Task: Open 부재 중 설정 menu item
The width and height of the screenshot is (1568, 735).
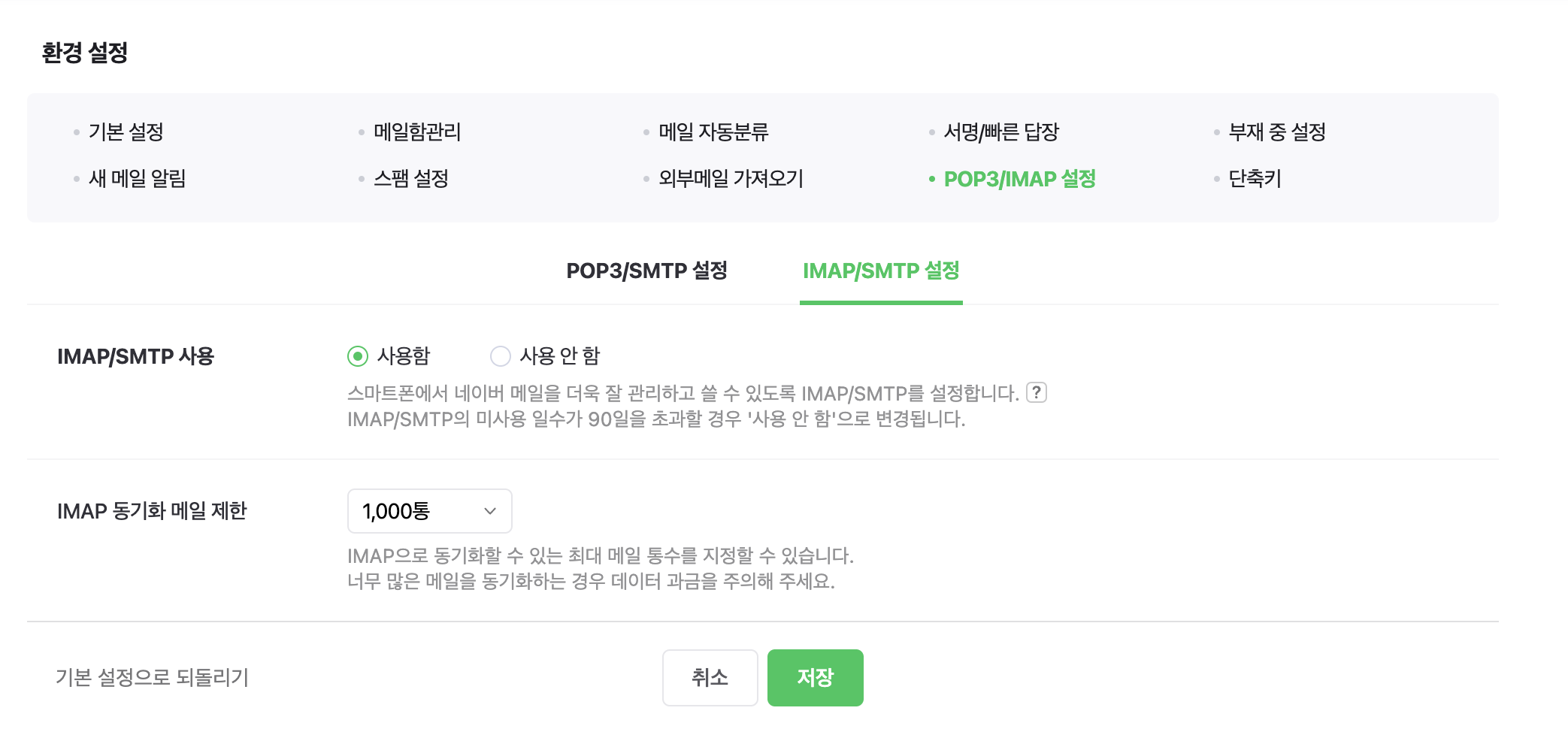Action: [1276, 132]
